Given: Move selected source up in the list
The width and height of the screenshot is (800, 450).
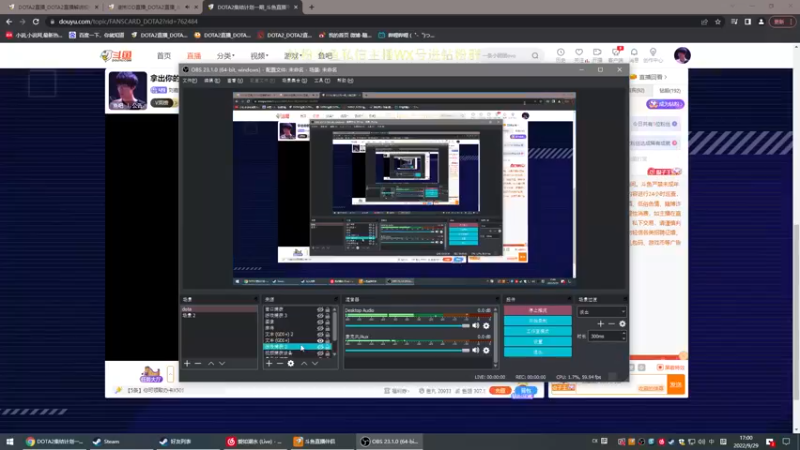Looking at the screenshot, I should 304,363.
